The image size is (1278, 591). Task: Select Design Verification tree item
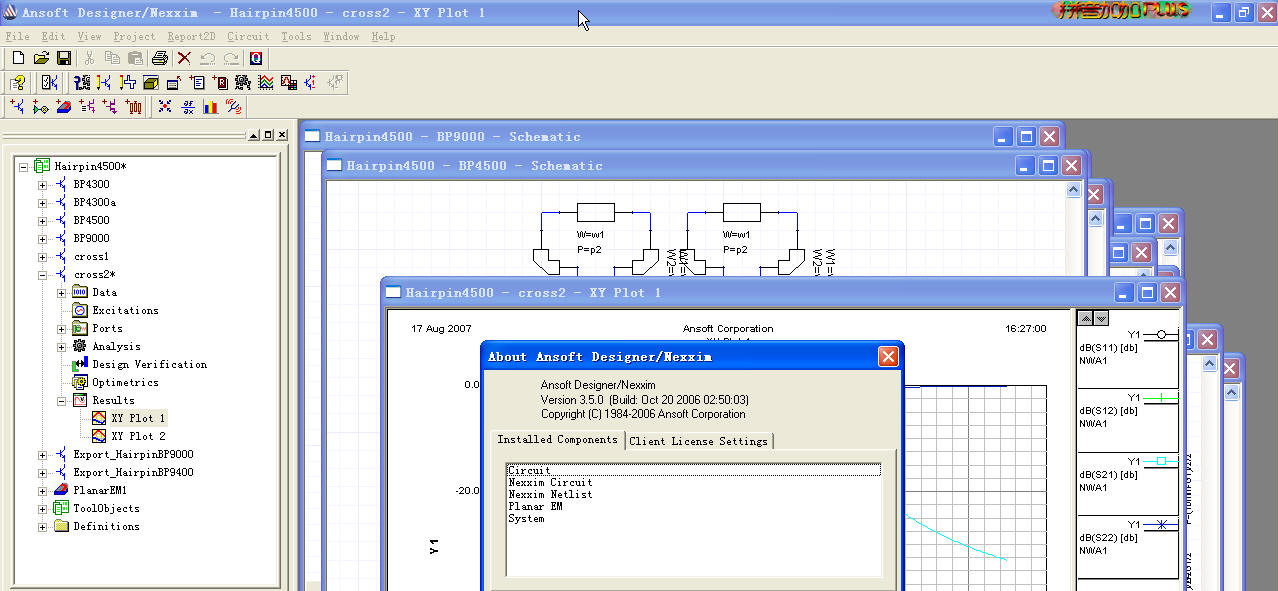(150, 365)
